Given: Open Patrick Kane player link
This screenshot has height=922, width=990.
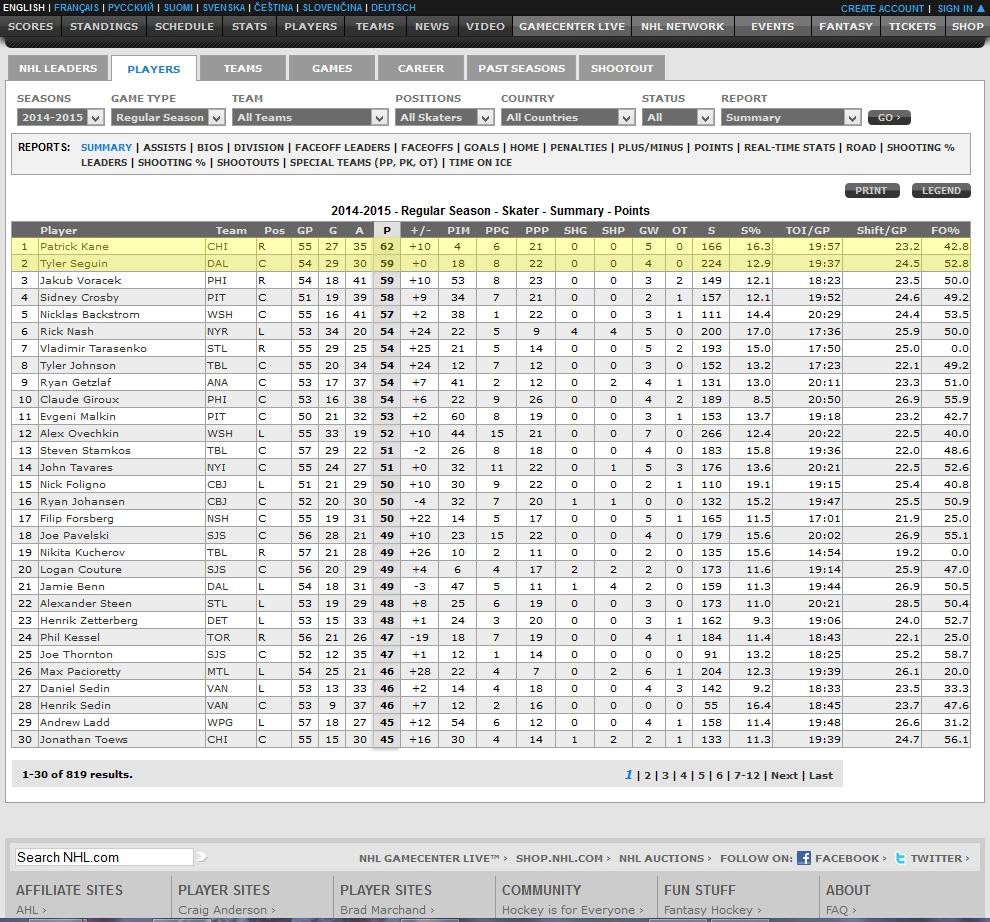Looking at the screenshot, I should pos(75,246).
